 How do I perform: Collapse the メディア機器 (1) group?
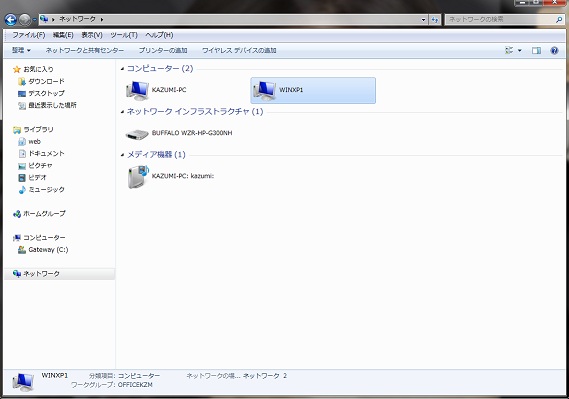[x=122, y=155]
